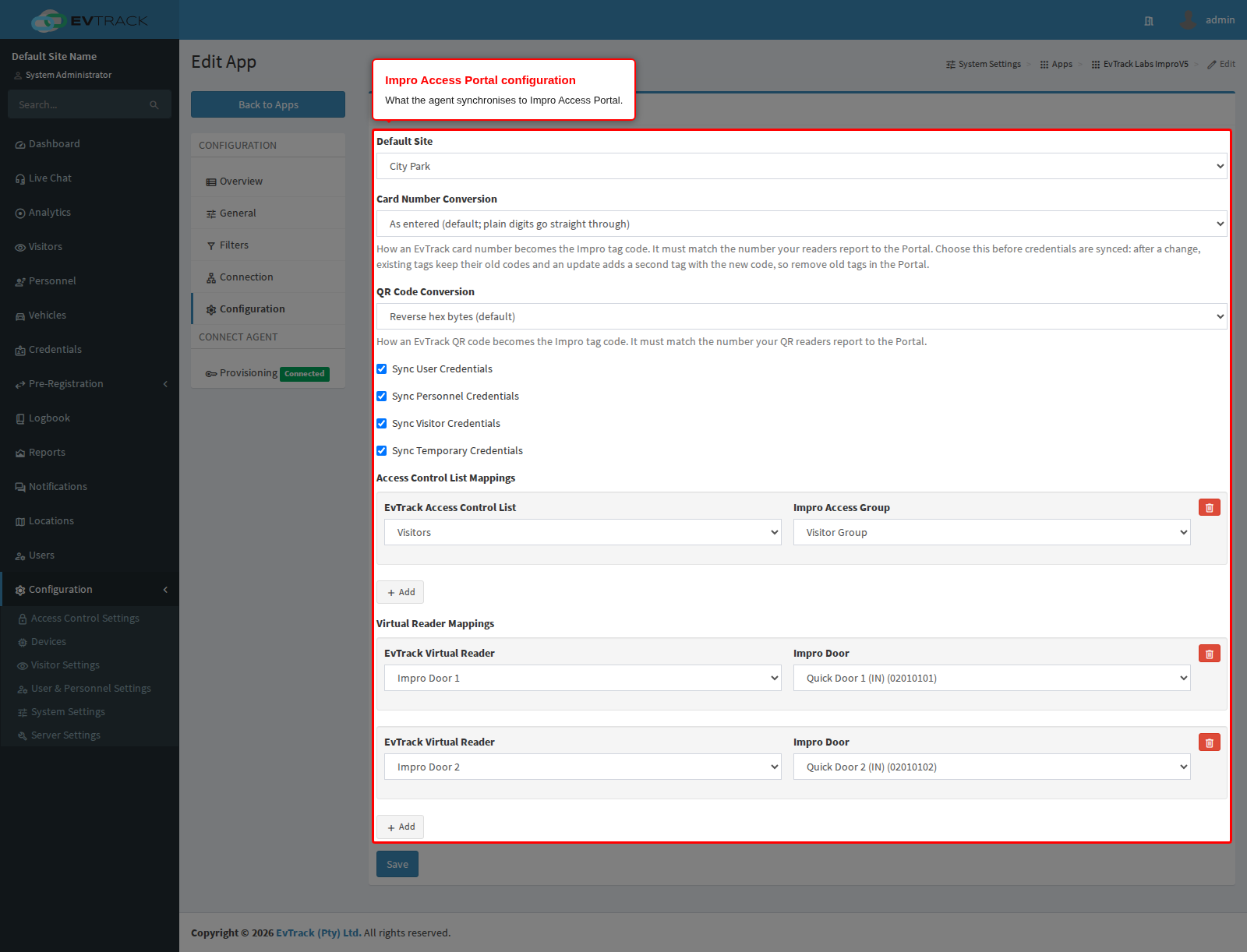Switch to the Overview configuration tab
Screen dimensions: 1247x952
[268, 182]
